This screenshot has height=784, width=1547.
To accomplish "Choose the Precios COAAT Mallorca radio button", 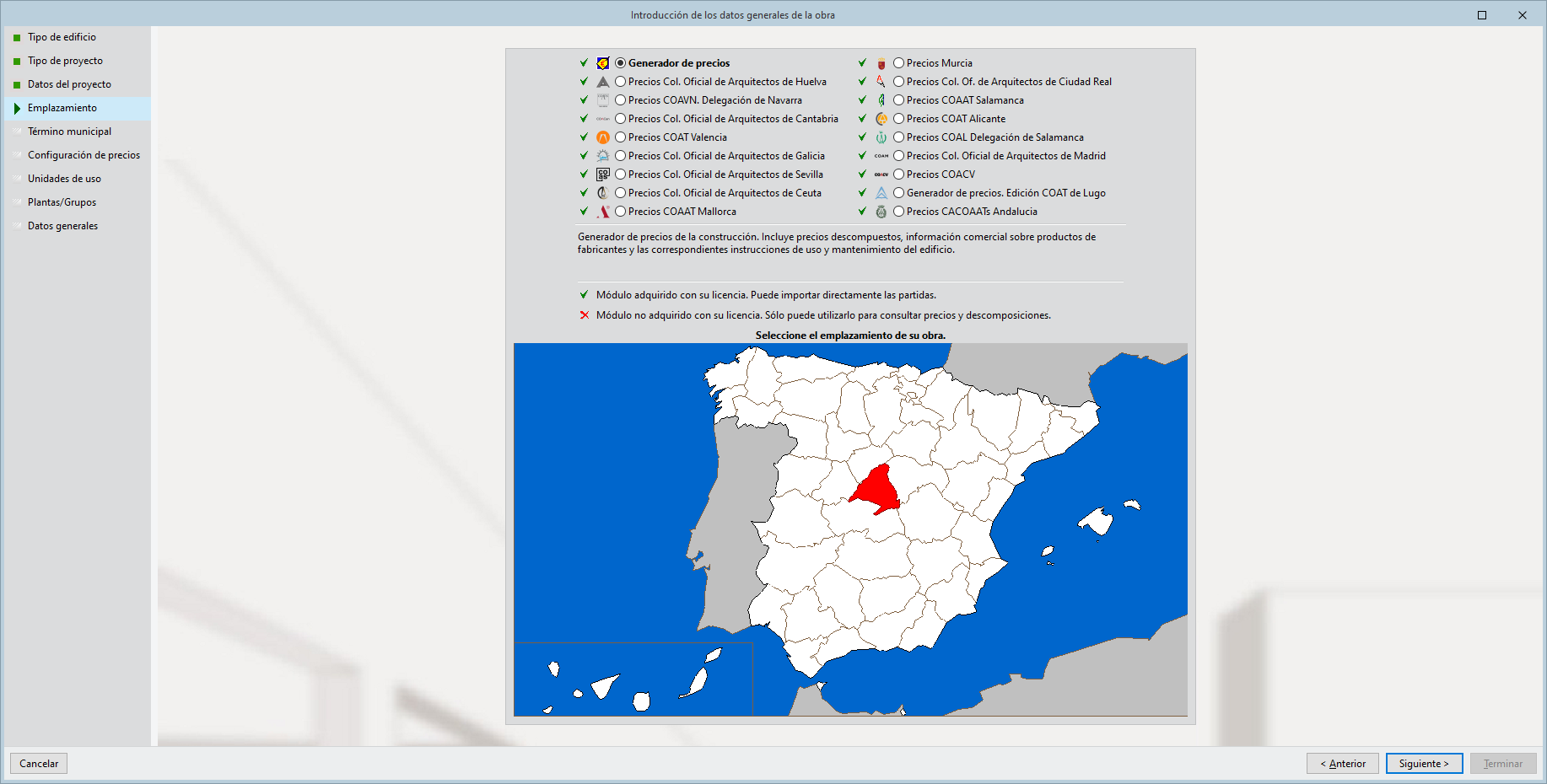I will coord(621,212).
